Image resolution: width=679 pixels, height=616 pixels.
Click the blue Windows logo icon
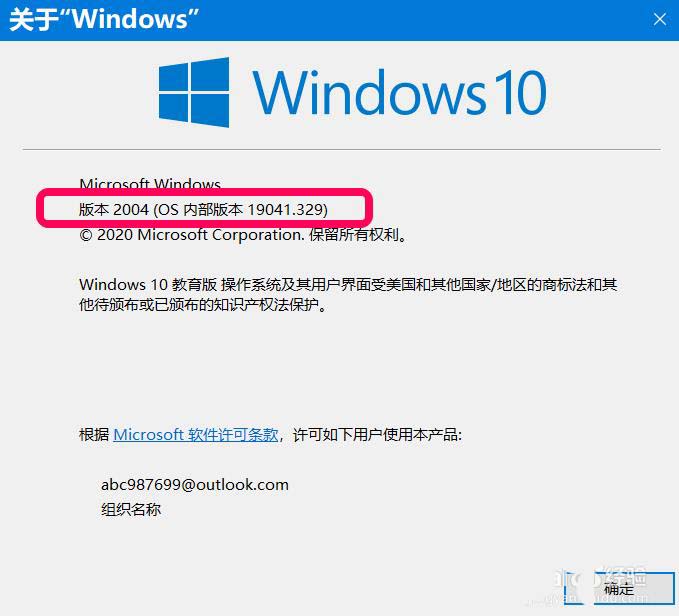(x=194, y=92)
